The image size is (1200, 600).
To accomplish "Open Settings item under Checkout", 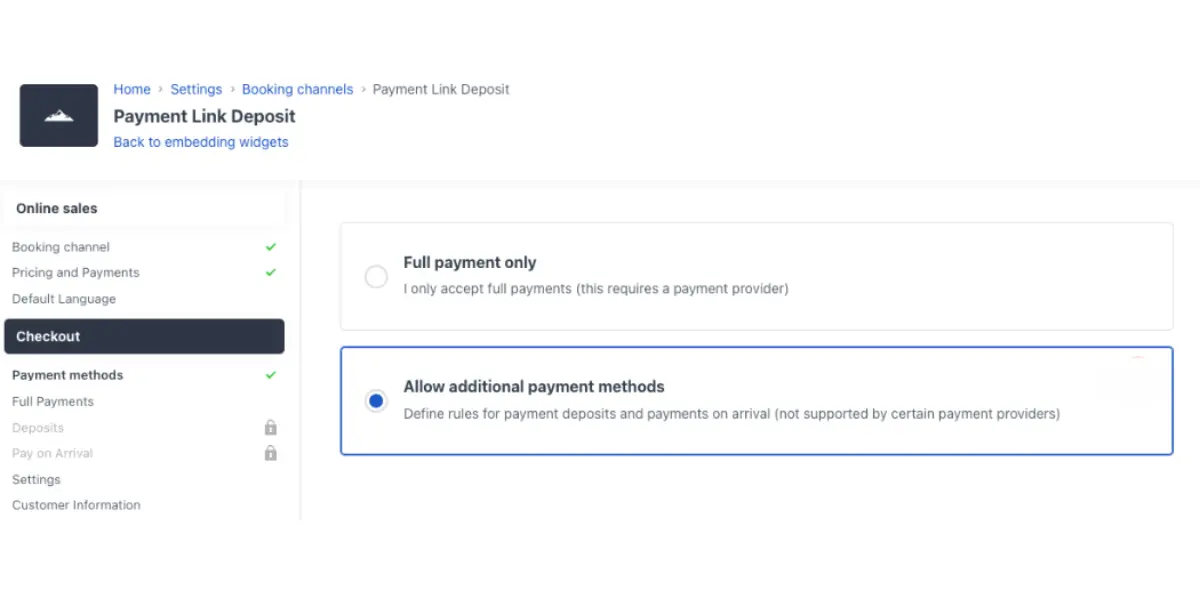I will (x=36, y=479).
